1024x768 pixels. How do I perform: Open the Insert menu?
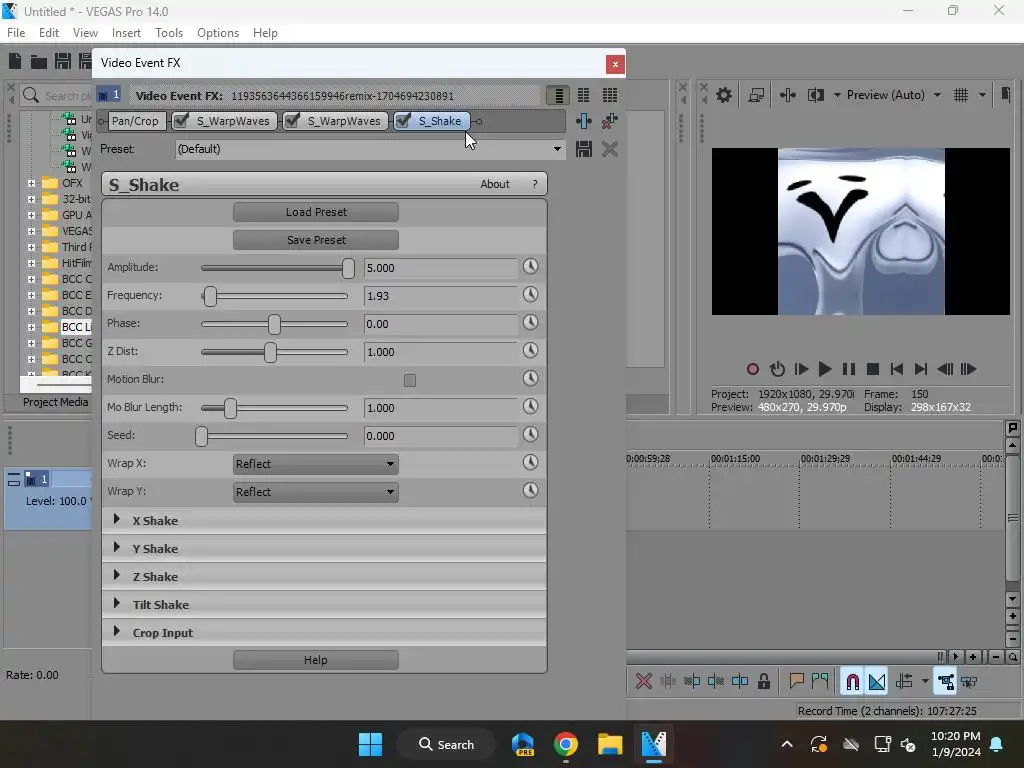(x=126, y=33)
